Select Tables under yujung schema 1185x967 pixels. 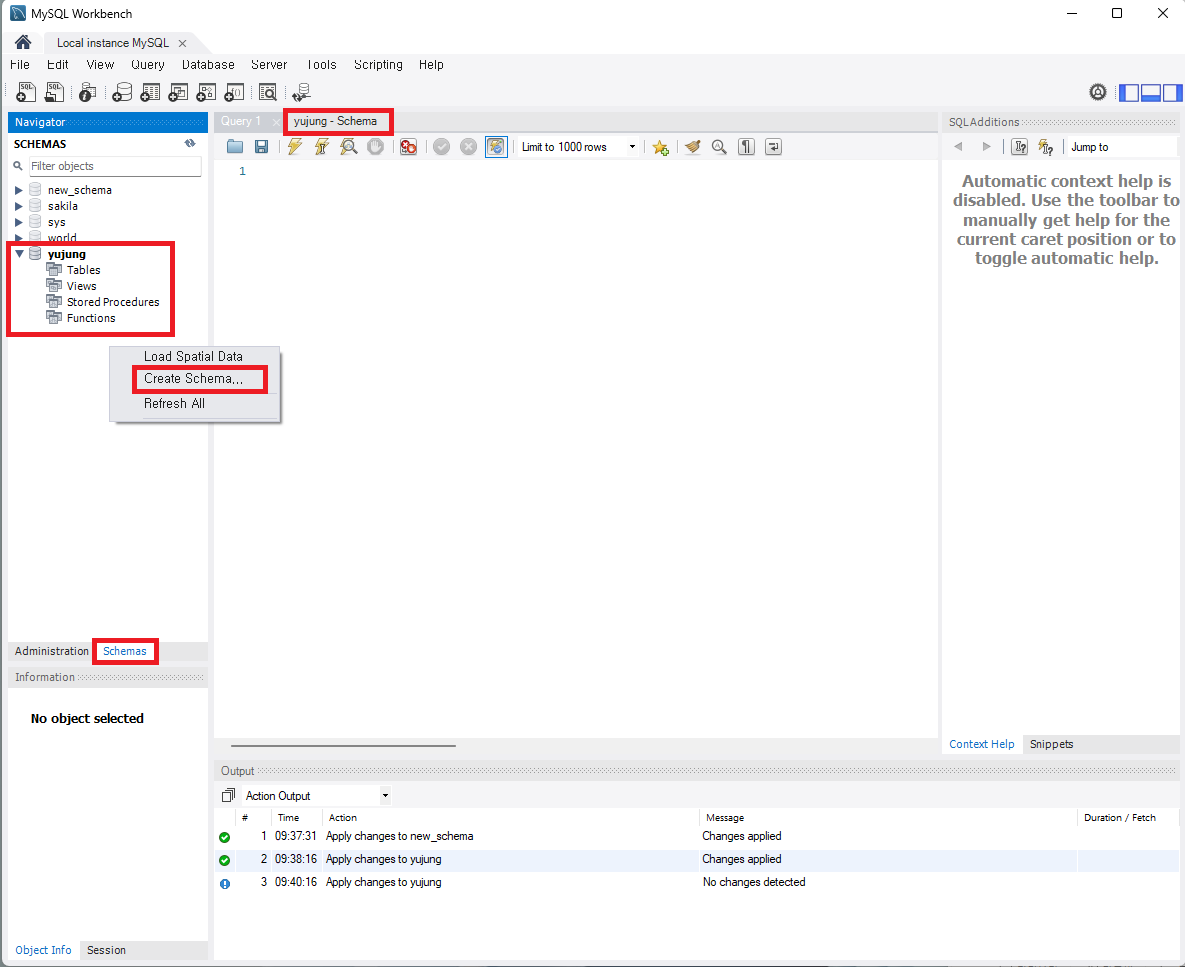click(x=83, y=270)
